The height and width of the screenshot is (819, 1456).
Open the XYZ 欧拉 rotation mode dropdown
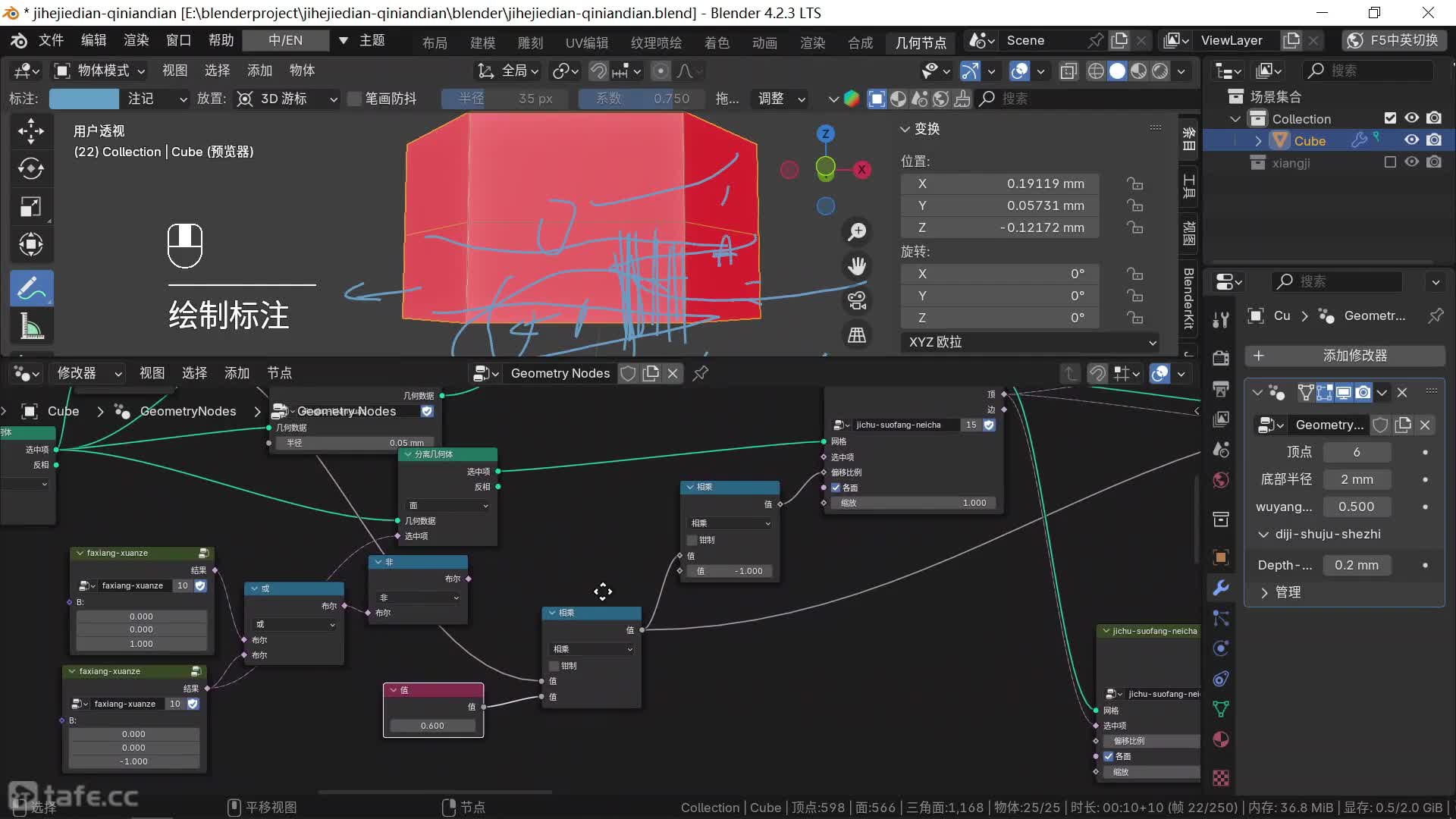1030,342
